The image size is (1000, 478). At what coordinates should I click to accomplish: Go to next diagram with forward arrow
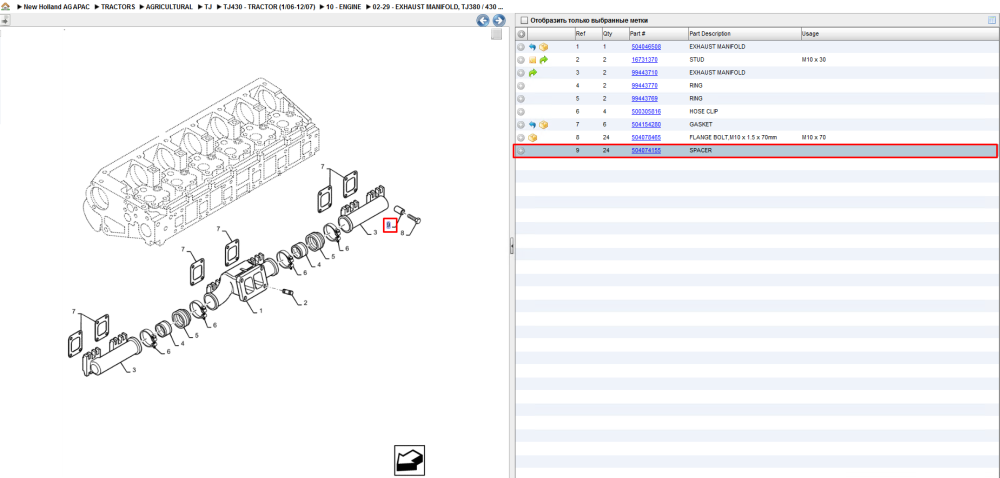pyautogui.click(x=499, y=20)
